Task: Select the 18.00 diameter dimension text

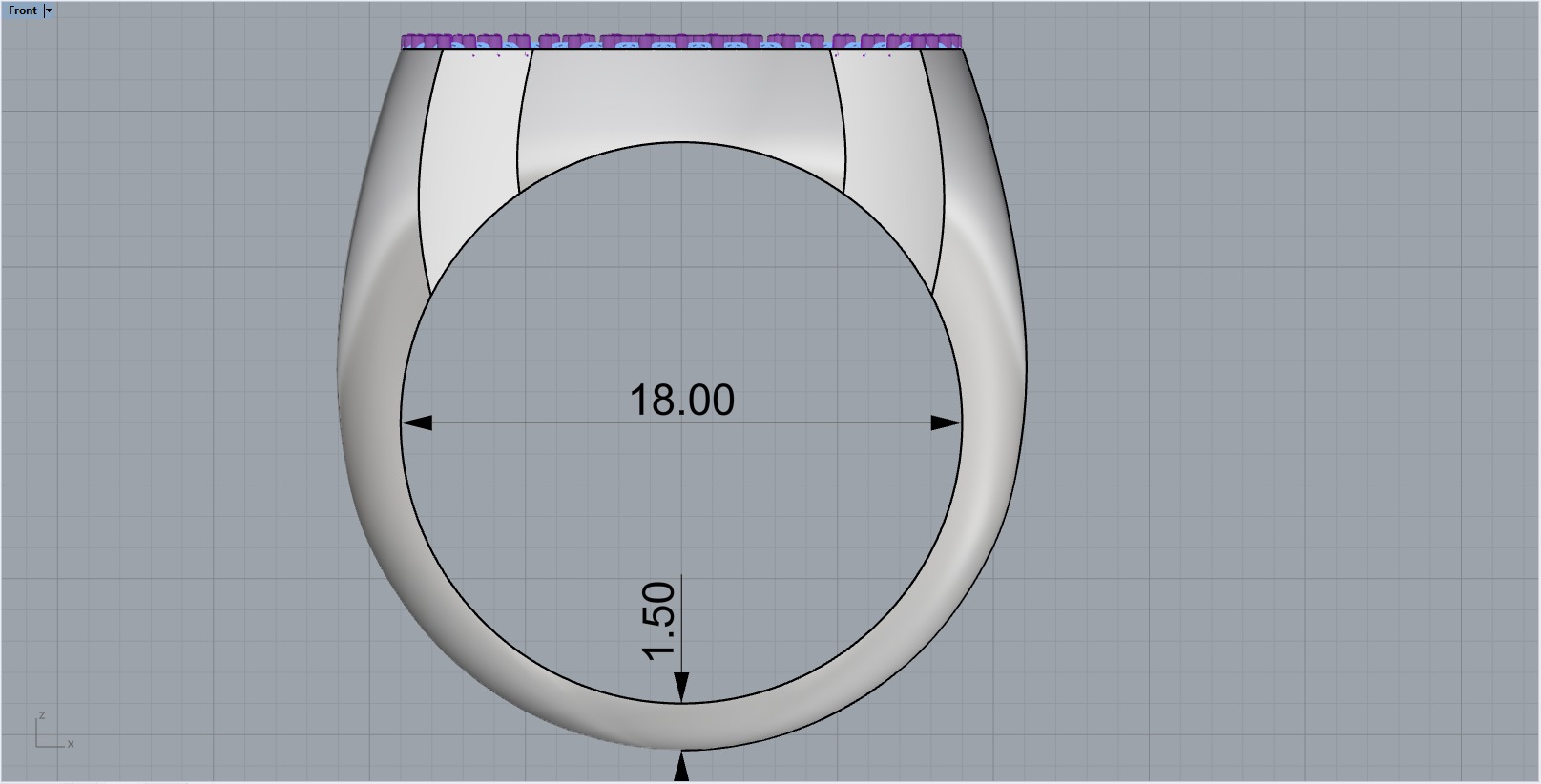Action: (x=682, y=400)
